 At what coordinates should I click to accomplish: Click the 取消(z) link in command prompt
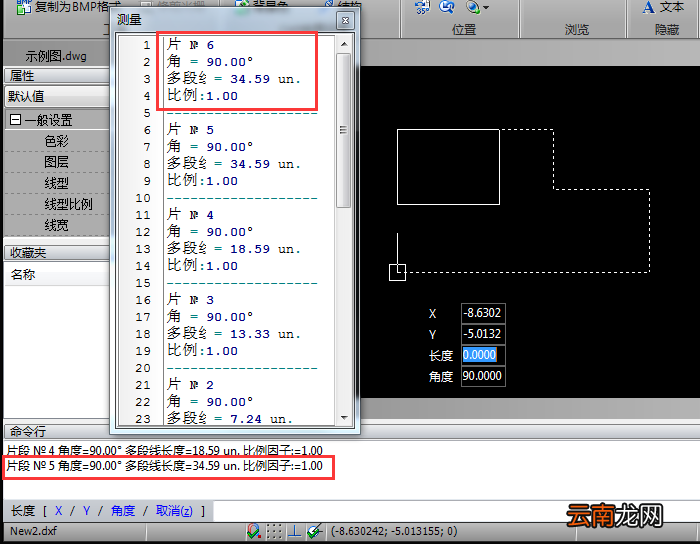174,511
